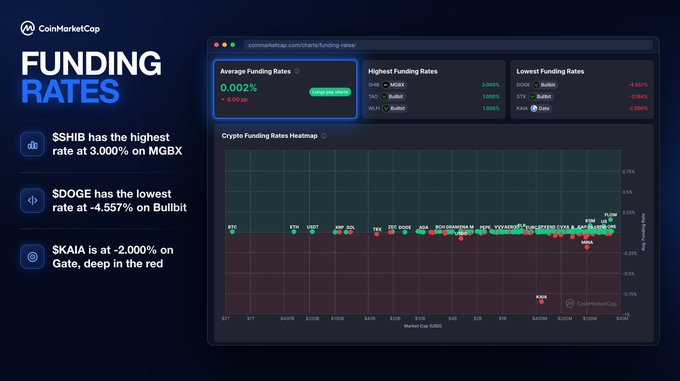
Task: Click STX -3.184% value in Lowest Funding Rates
Action: tap(638, 97)
